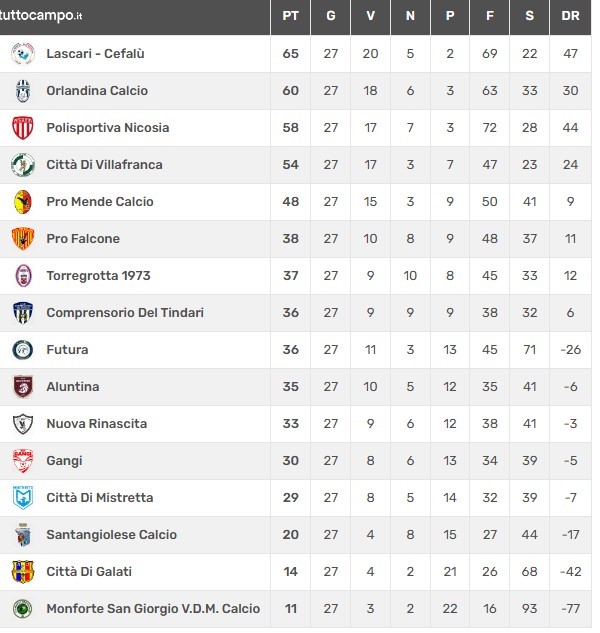Click the Pro Falcone shield logo
Image resolution: width=600 pixels, height=633 pixels.
(x=23, y=239)
